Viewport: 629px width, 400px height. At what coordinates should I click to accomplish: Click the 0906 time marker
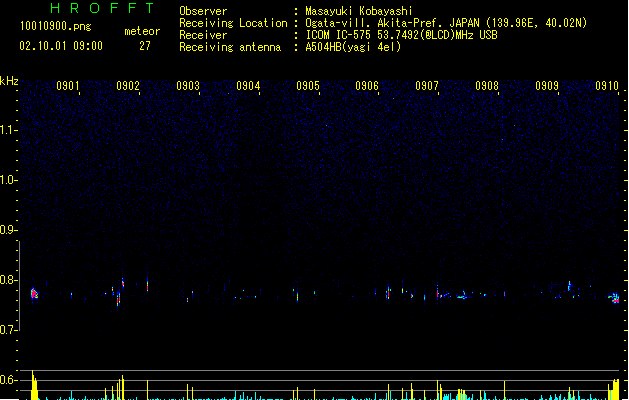pos(367,86)
